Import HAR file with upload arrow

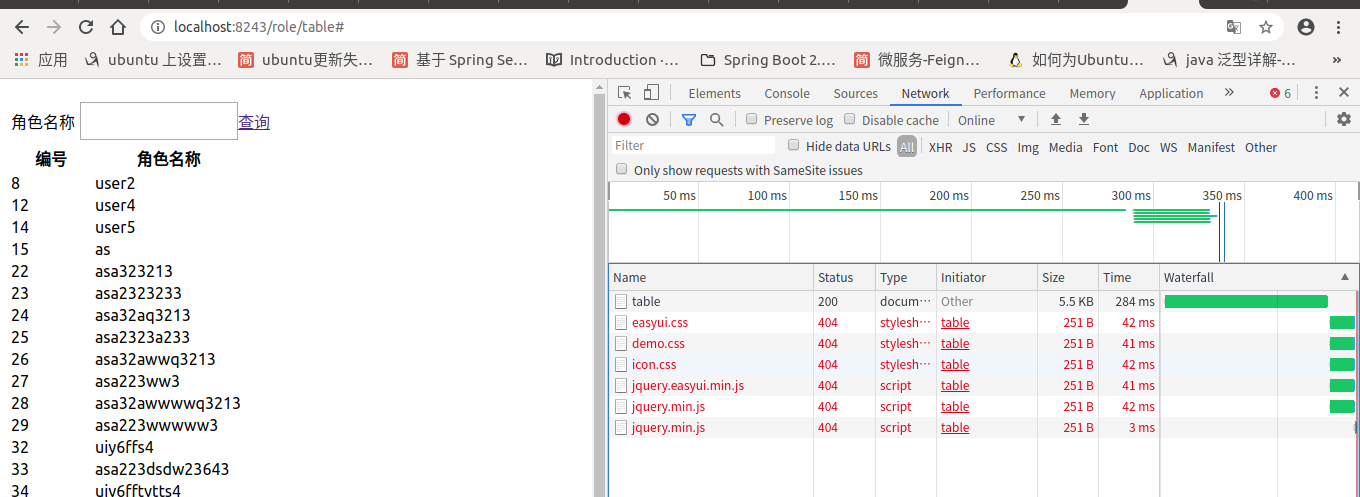(1055, 119)
